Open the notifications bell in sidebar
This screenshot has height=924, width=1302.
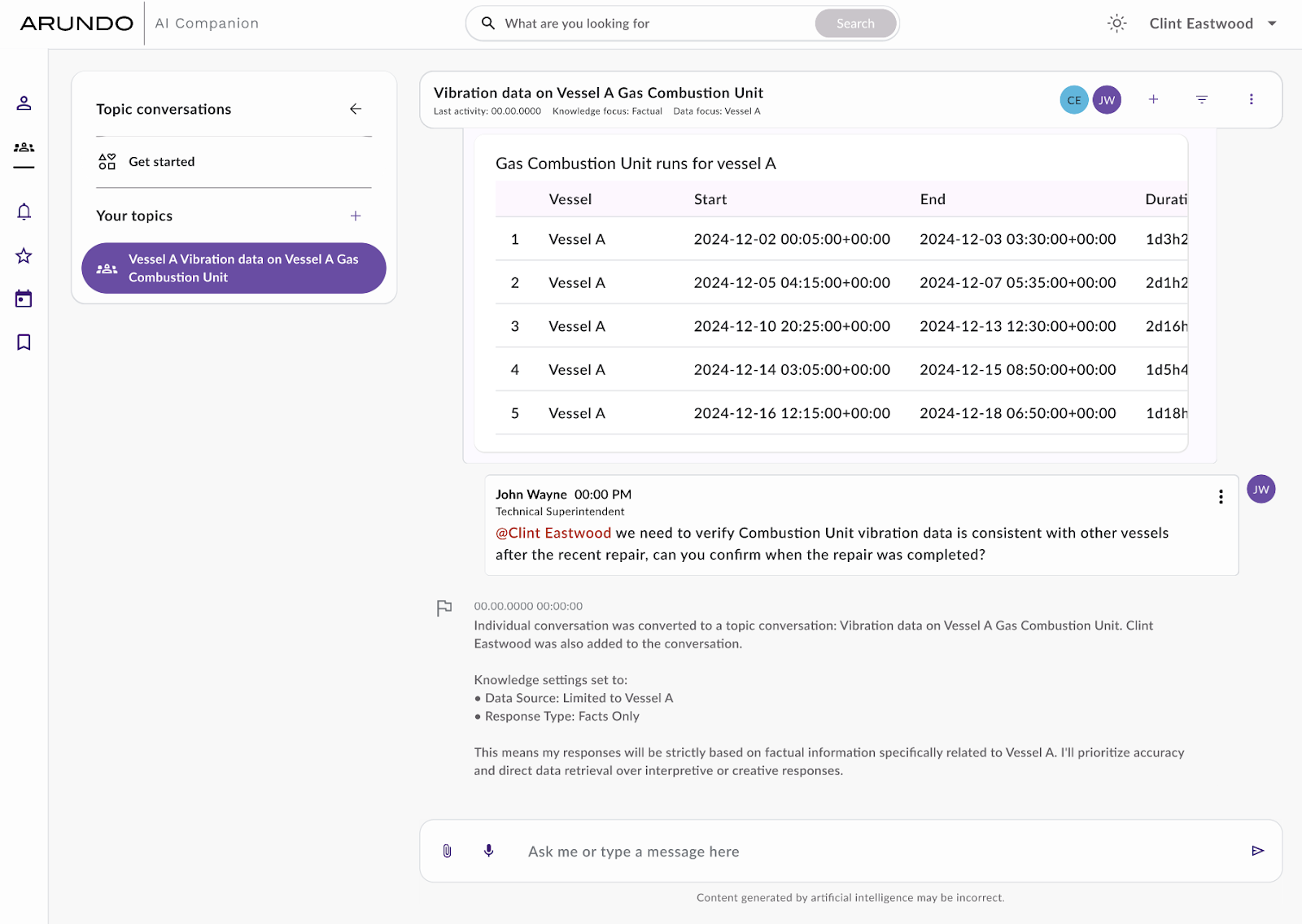tap(24, 211)
